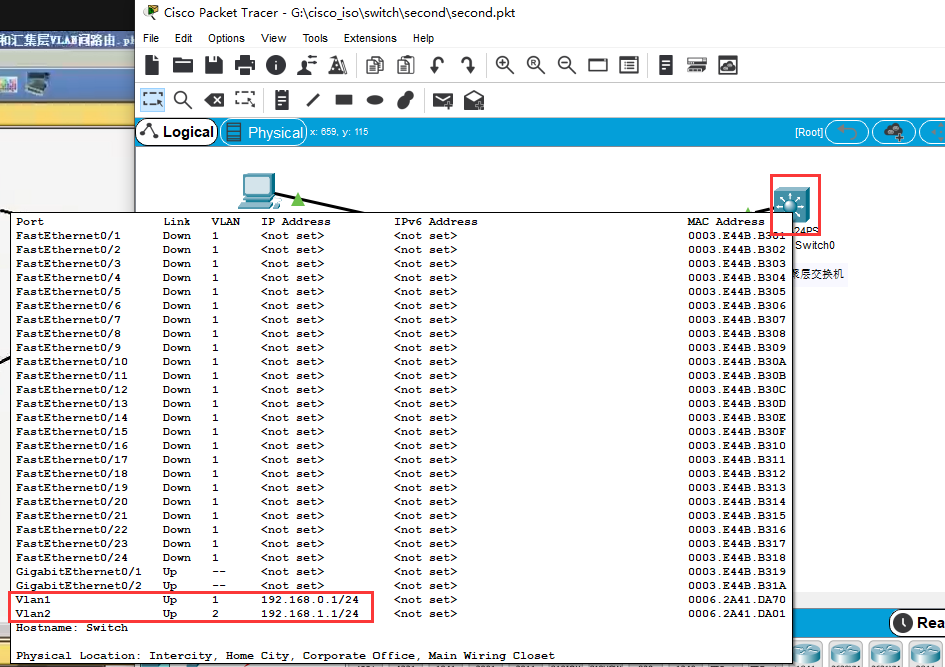Select the marquee Select tool
Image resolution: width=945 pixels, height=667 pixels.
tap(152, 100)
